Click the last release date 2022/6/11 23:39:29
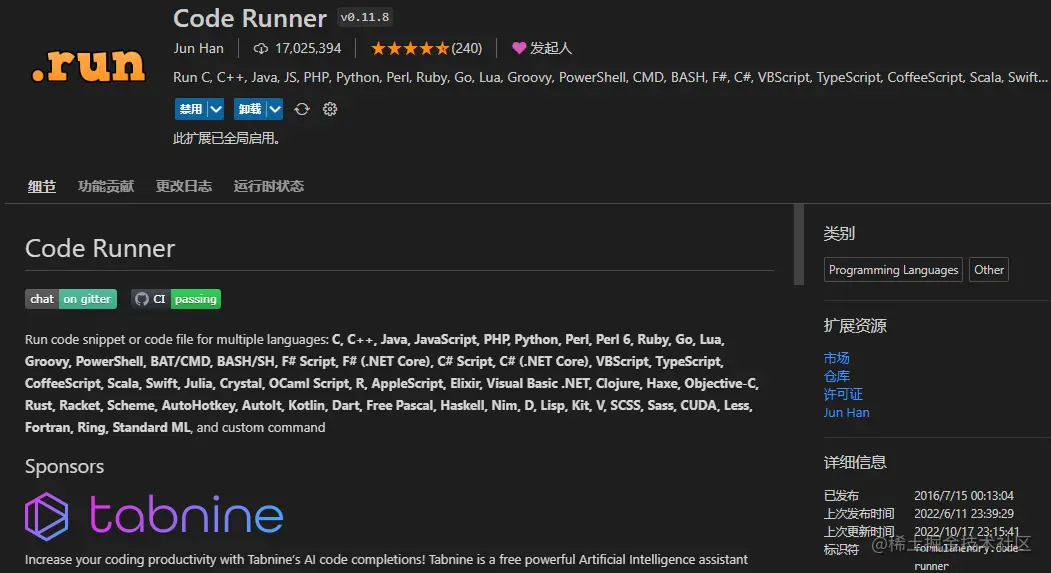Viewport: 1051px width, 573px height. pyautogui.click(x=964, y=513)
